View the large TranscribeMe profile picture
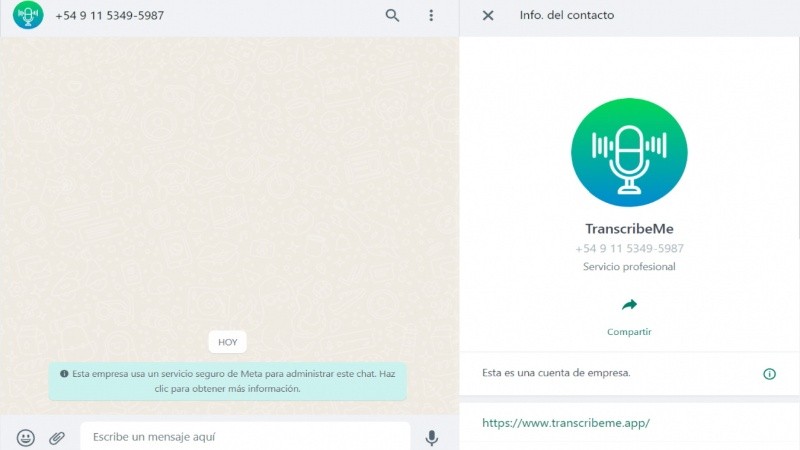Image resolution: width=800 pixels, height=450 pixels. [629, 152]
